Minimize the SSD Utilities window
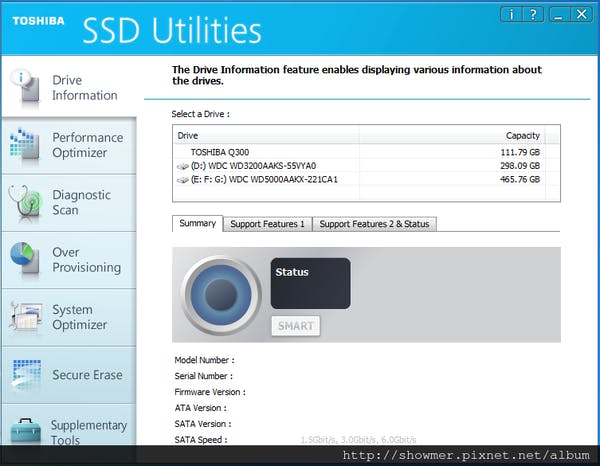Viewport: 600px width, 466px height. coord(560,13)
